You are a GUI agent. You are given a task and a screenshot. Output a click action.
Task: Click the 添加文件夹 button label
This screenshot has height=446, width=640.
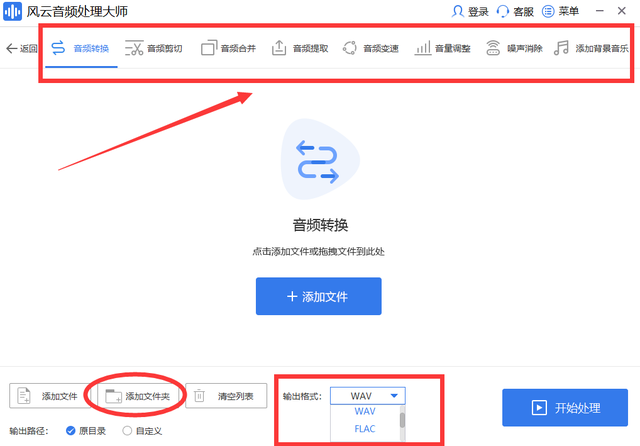coord(147,396)
